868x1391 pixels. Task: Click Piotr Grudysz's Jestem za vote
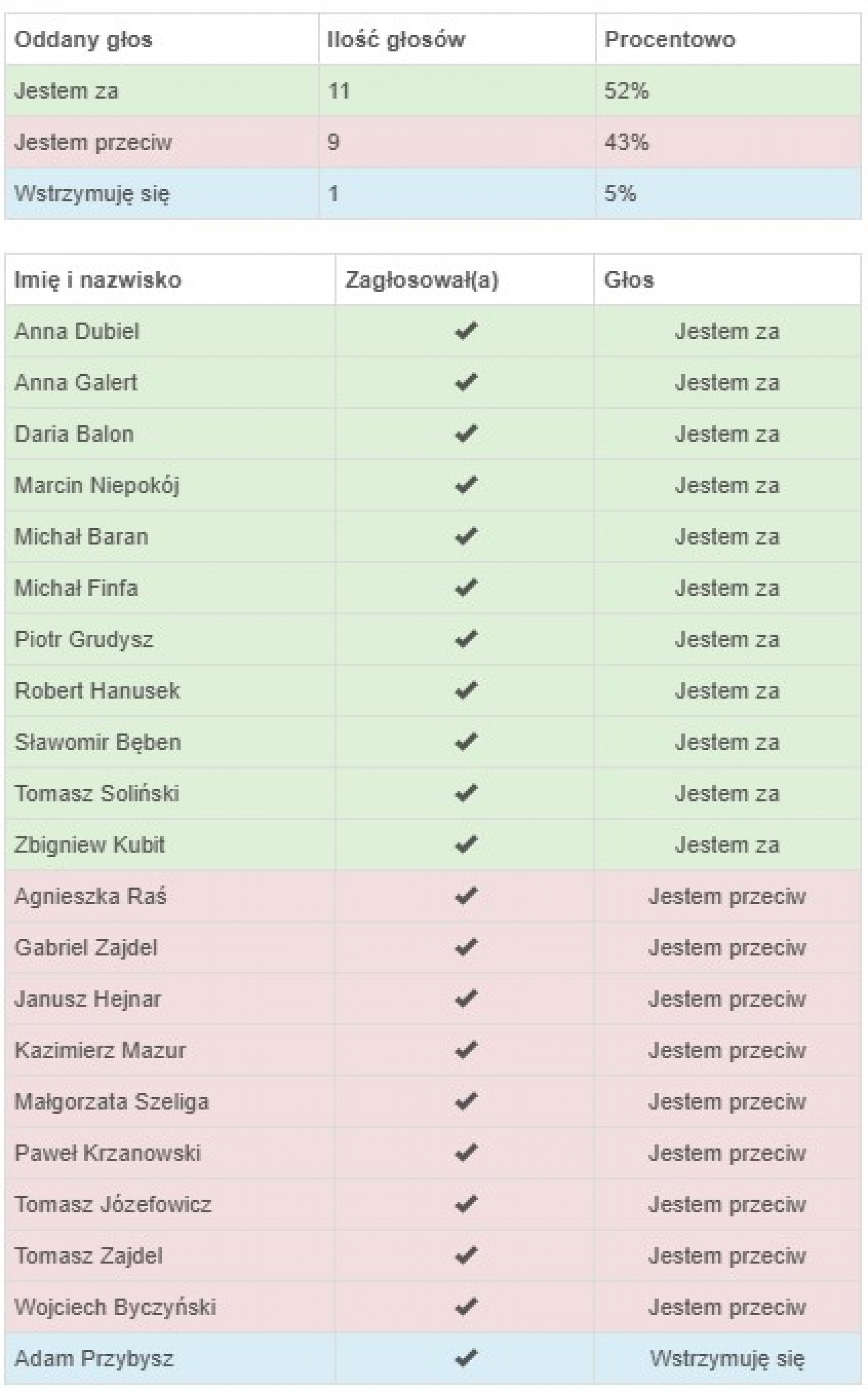click(727, 640)
